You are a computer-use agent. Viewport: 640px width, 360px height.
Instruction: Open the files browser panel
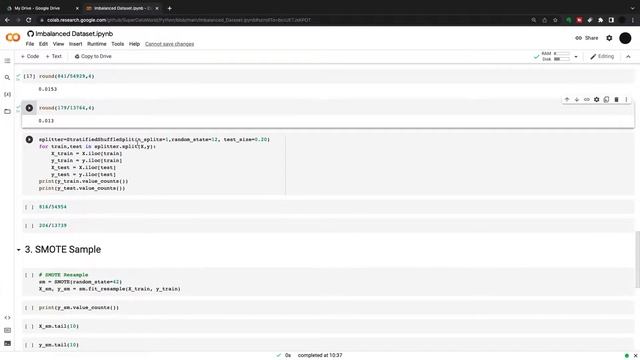pyautogui.click(x=7, y=111)
